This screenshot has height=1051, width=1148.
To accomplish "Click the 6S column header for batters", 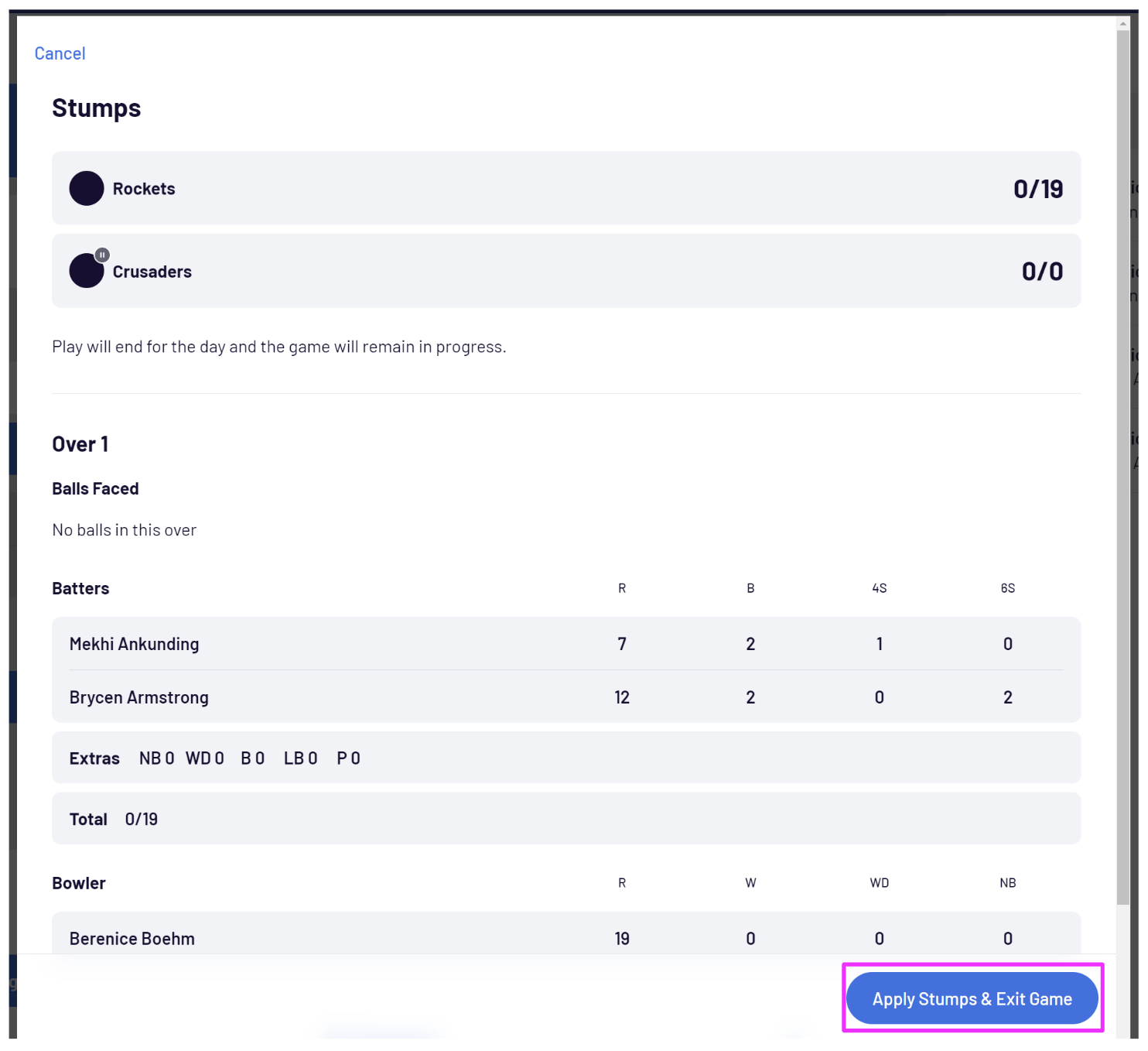I will (1007, 588).
